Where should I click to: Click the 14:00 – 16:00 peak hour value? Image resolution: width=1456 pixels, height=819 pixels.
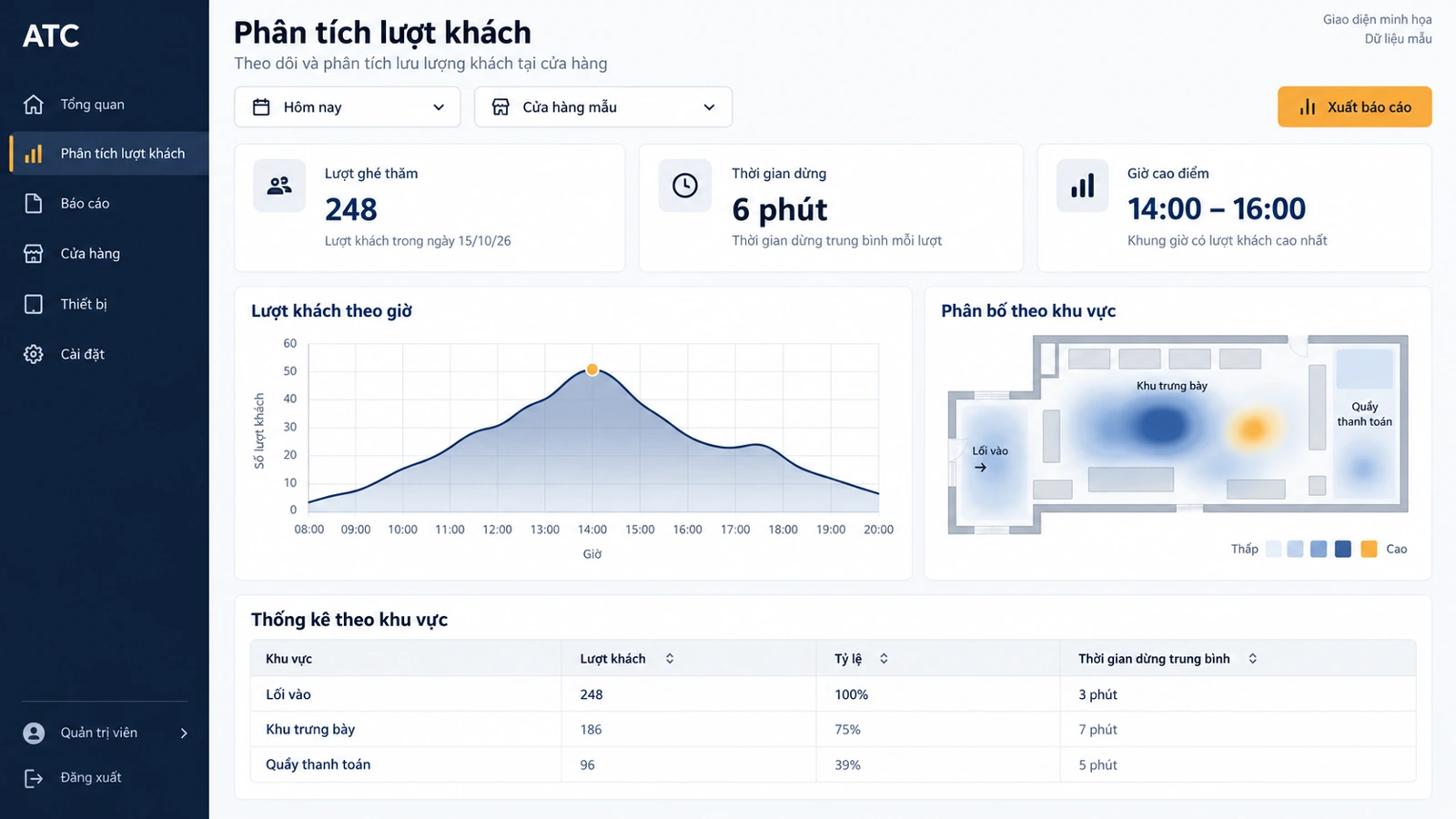[x=1217, y=209]
